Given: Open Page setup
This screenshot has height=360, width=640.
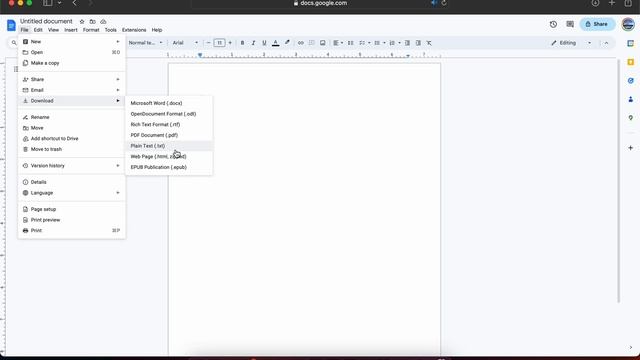Looking at the screenshot, I should point(72,209).
